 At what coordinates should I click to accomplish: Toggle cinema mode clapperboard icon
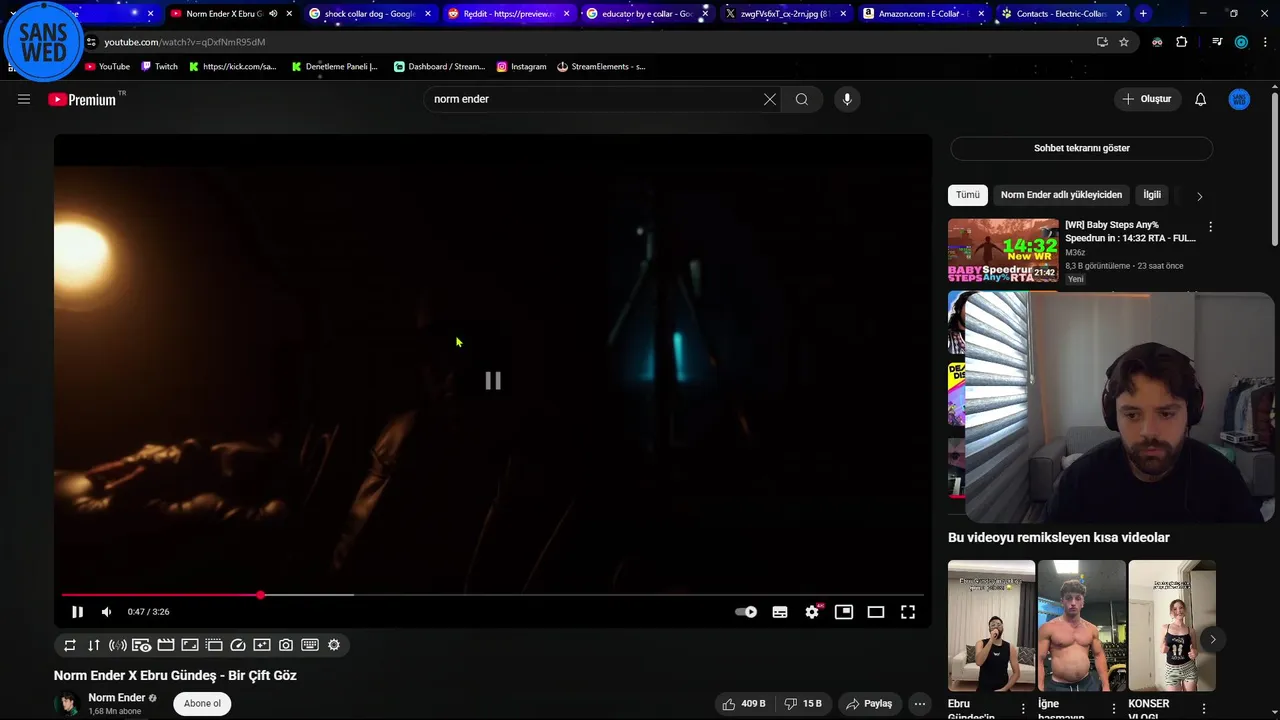click(x=166, y=645)
